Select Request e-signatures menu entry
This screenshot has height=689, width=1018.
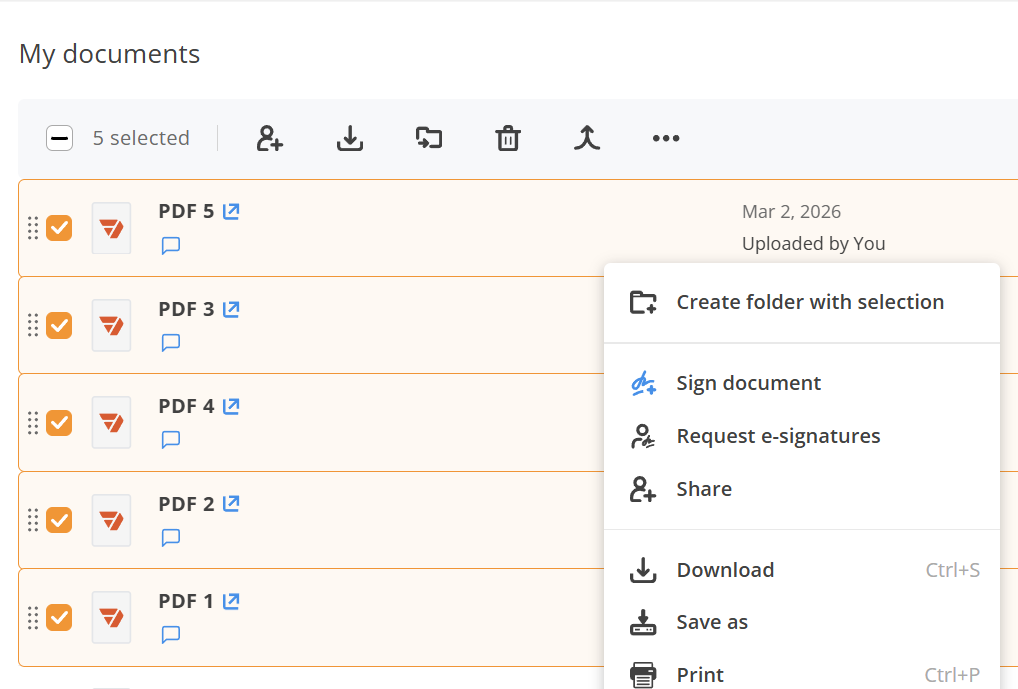coord(802,436)
